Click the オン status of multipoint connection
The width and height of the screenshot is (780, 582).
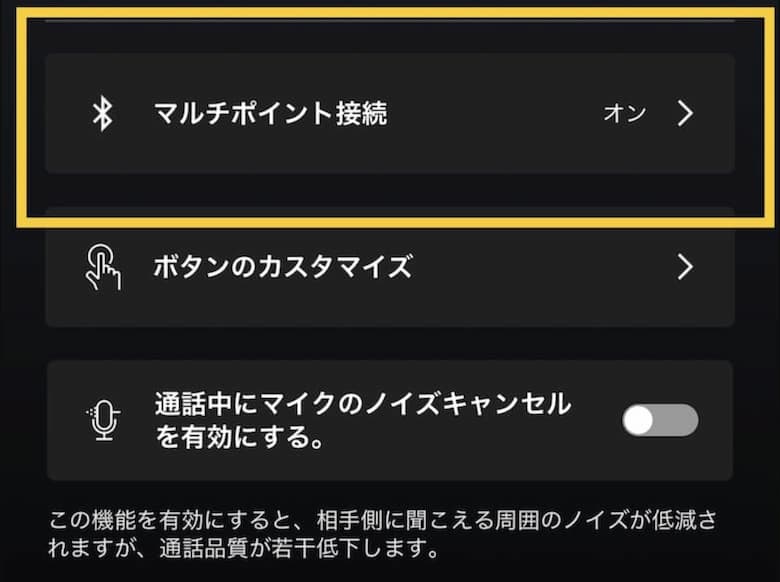click(624, 113)
